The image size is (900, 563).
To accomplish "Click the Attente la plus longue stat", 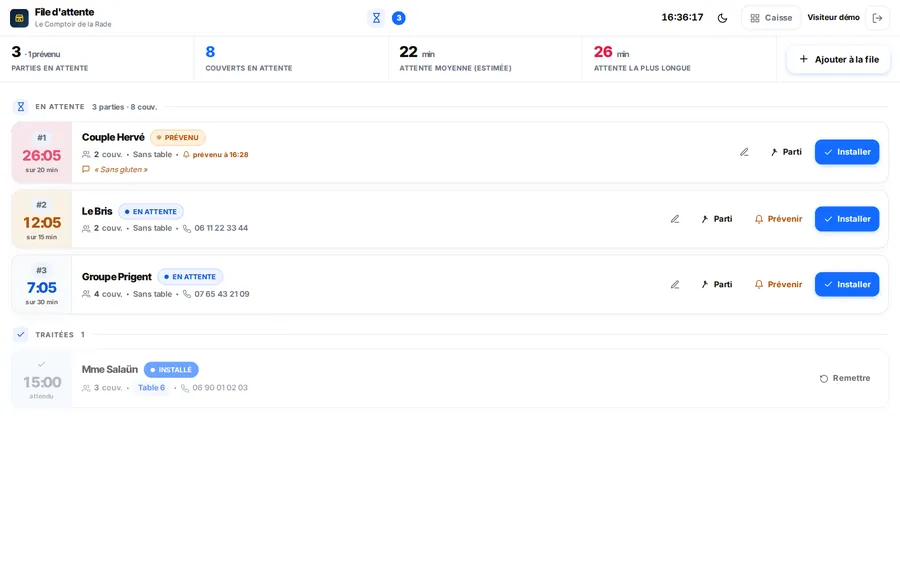I will click(679, 59).
